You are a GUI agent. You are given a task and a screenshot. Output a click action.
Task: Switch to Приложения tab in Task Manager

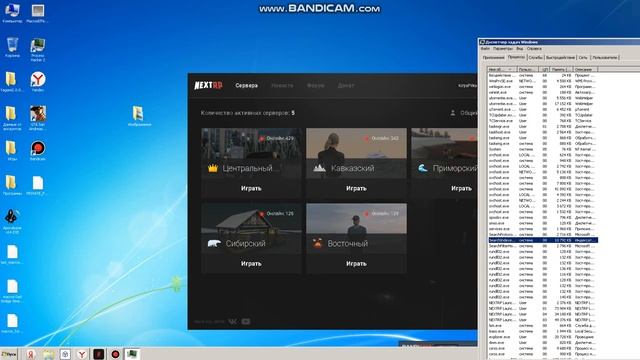click(x=493, y=58)
